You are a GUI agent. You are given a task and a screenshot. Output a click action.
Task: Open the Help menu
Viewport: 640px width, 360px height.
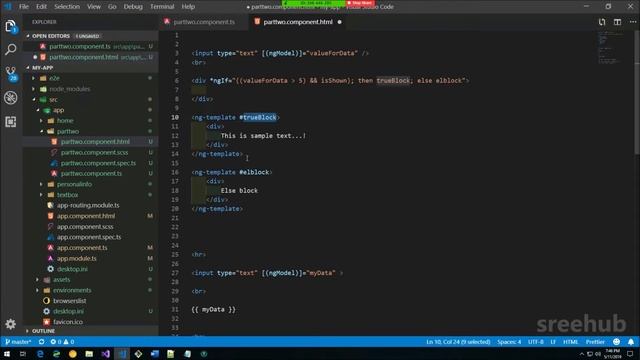click(188, 7)
